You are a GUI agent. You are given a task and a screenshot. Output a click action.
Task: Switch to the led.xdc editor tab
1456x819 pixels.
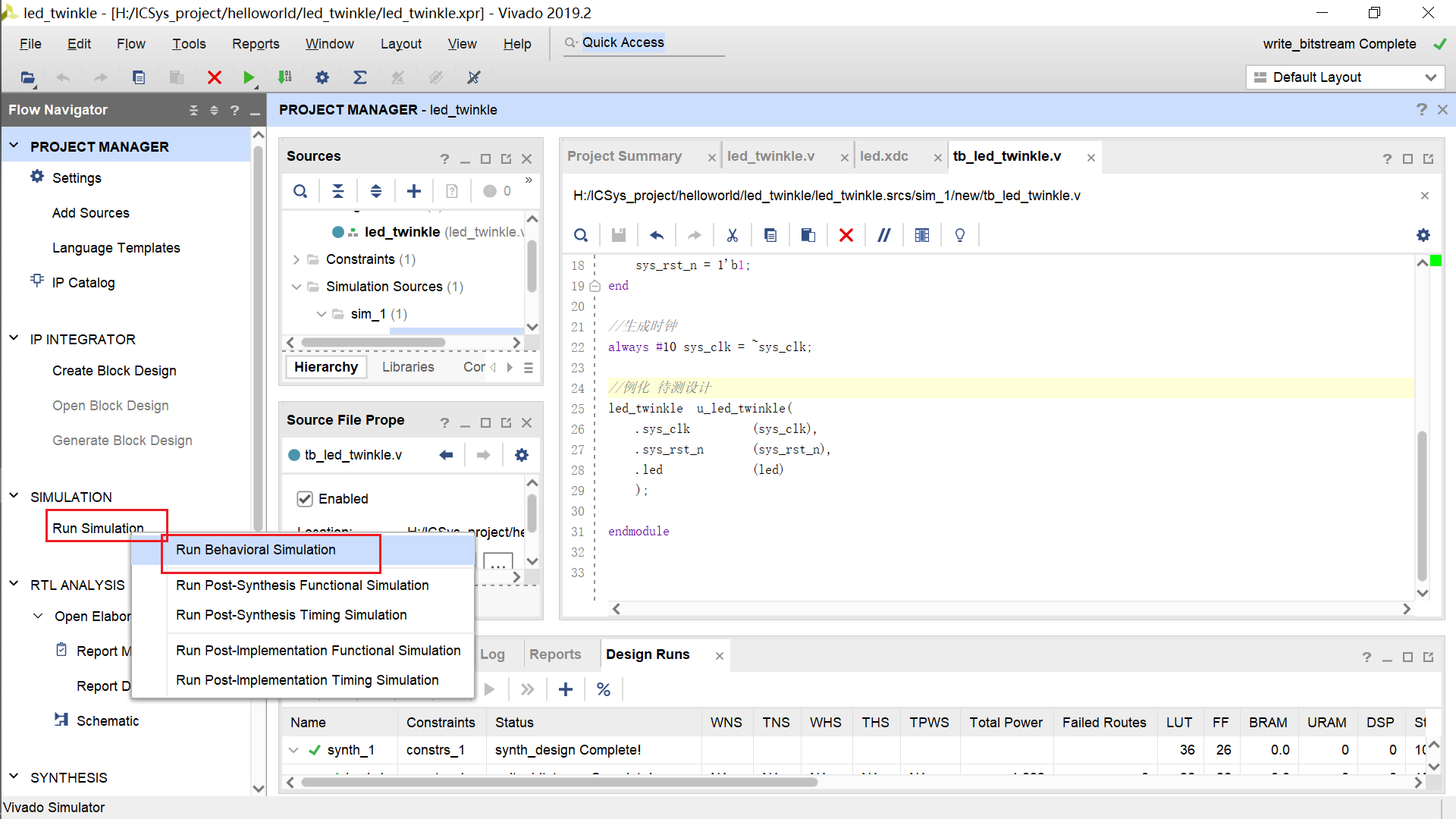click(884, 156)
